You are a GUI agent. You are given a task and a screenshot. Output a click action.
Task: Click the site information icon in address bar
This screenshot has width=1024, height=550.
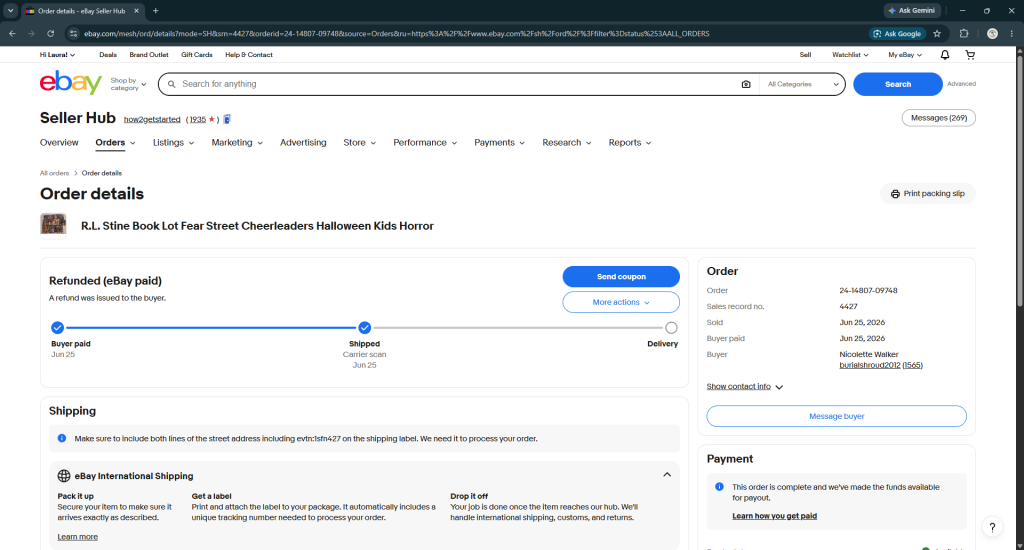coord(73,33)
